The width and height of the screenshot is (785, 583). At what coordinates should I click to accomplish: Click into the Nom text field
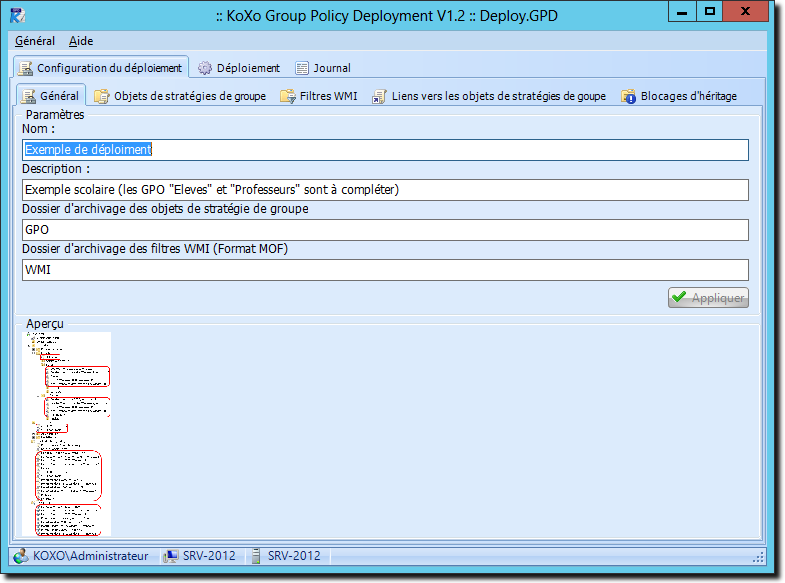[385, 150]
